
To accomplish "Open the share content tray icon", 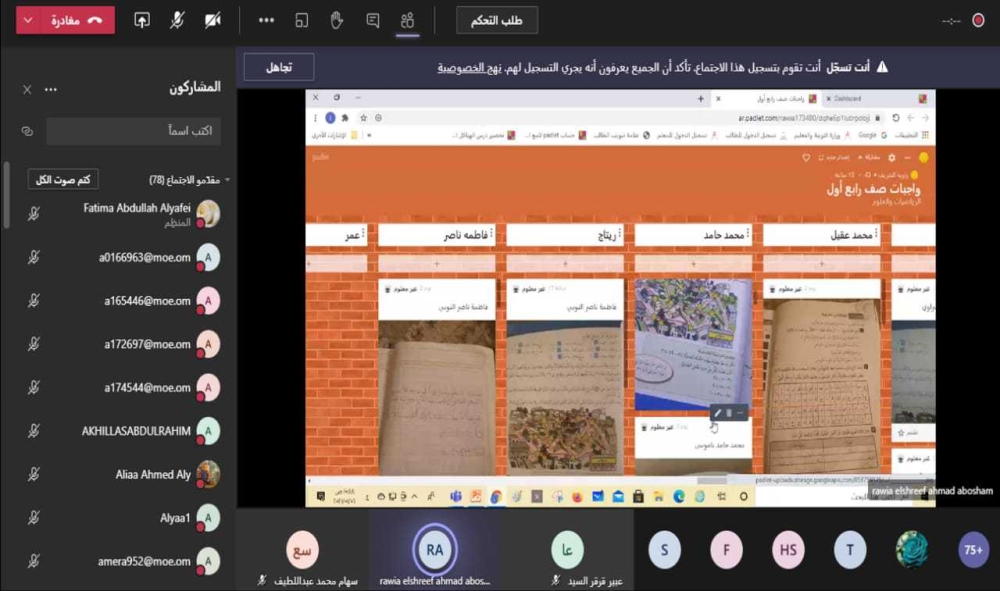I will (x=142, y=20).
